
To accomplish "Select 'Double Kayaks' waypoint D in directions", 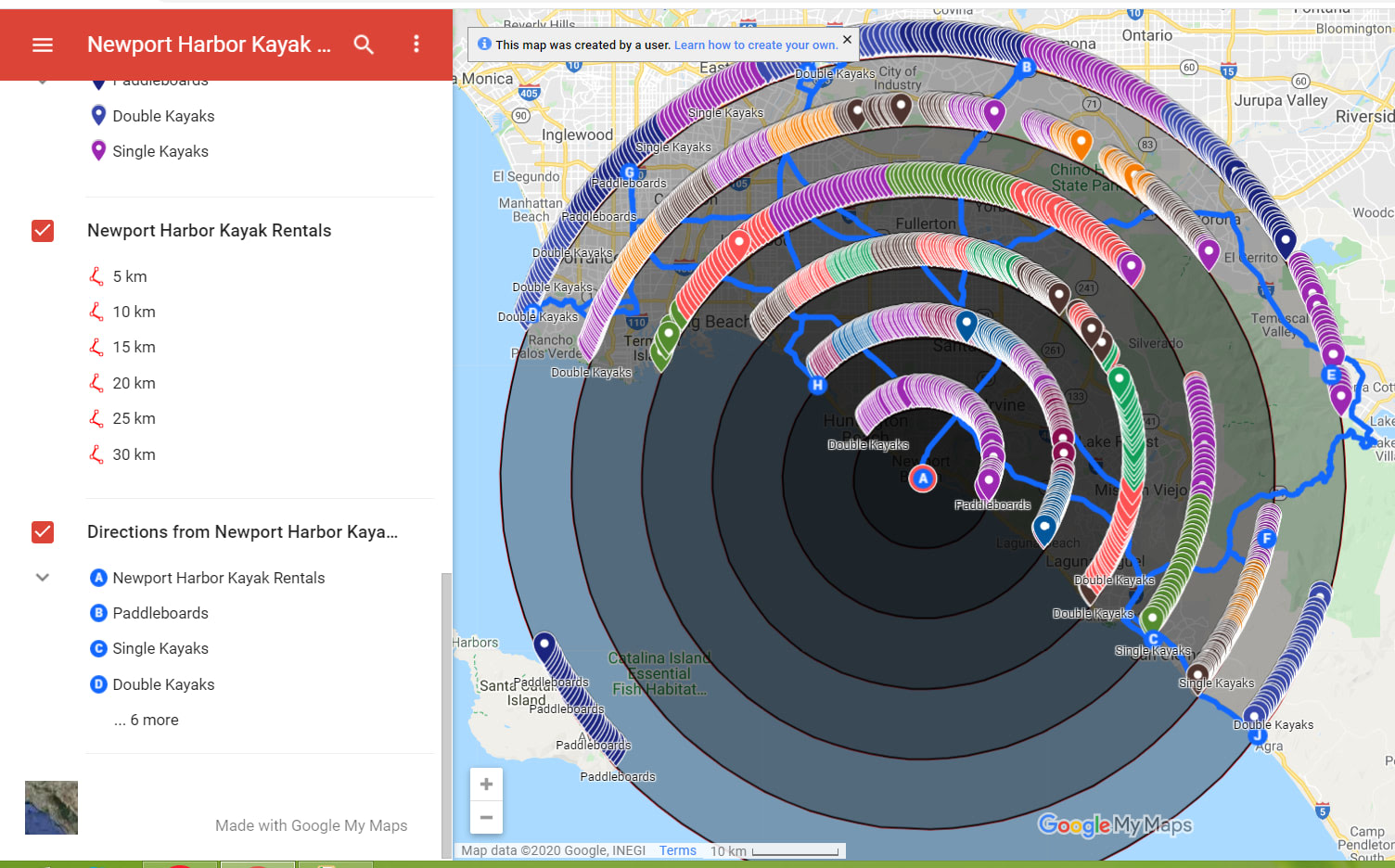I will click(163, 684).
